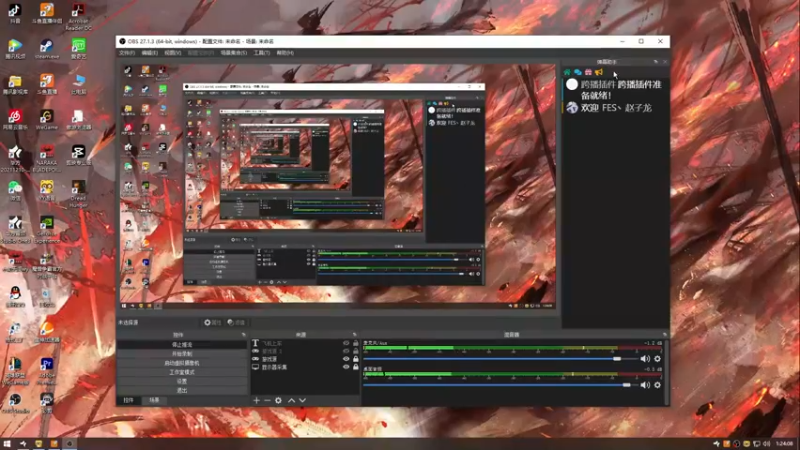Undock the 弹幕助手 dock via float icon
The height and width of the screenshot is (450, 800).
pyautogui.click(x=656, y=62)
